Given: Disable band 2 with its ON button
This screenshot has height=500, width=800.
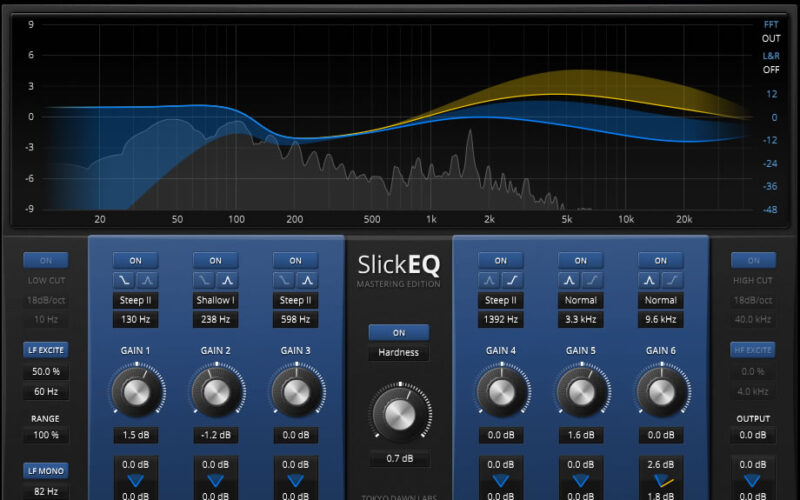Looking at the screenshot, I should tap(215, 260).
